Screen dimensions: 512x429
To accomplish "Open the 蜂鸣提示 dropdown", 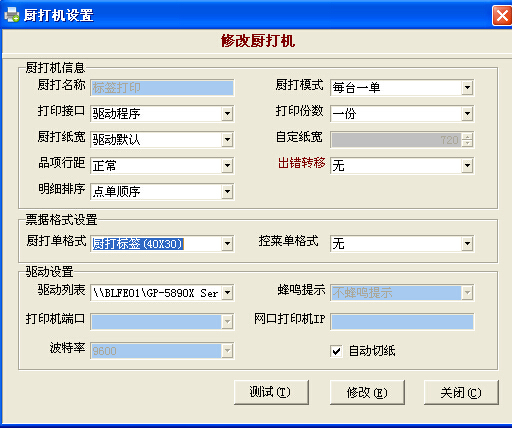I will coord(467,293).
